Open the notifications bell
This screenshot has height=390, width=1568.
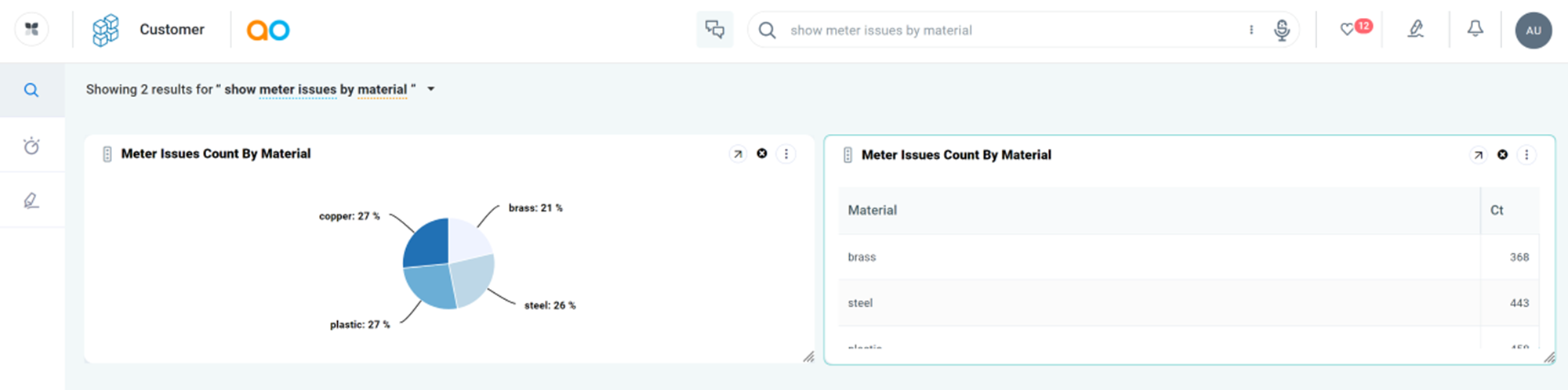[x=1475, y=30]
